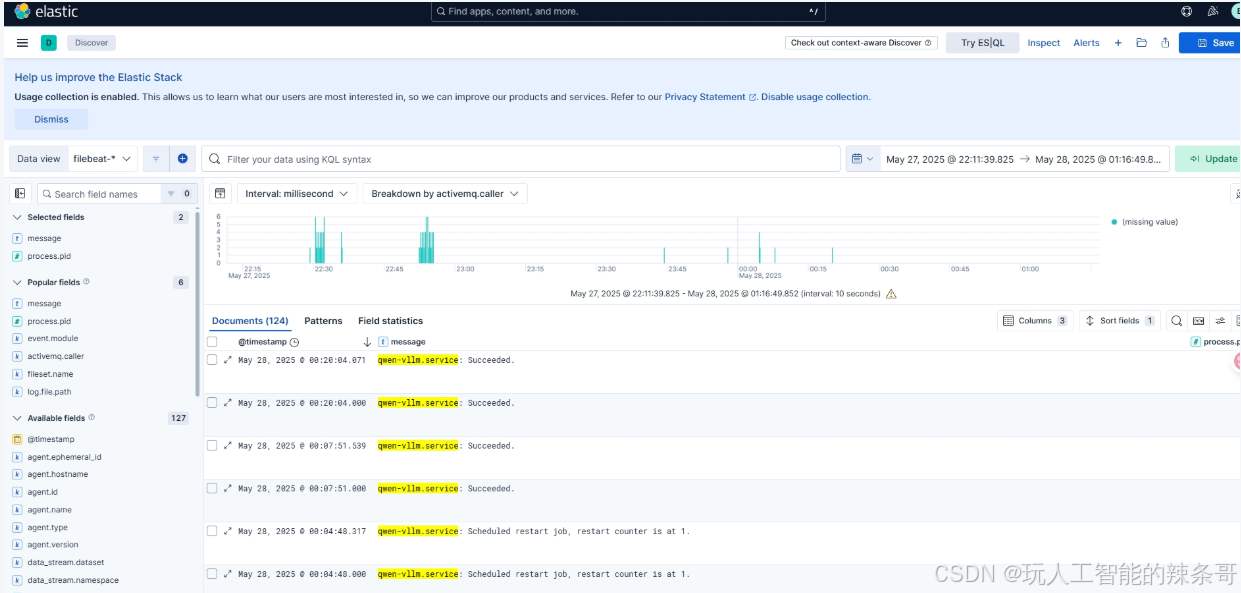
Task: Select the checkbox for the 00:07:51.539 row
Action: 212,446
